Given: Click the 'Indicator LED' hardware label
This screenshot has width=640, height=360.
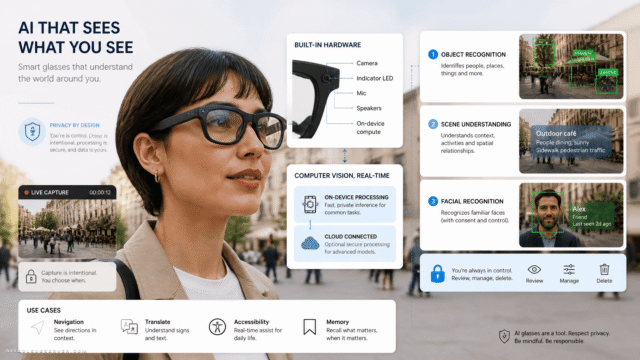Looking at the screenshot, I should click(375, 78).
